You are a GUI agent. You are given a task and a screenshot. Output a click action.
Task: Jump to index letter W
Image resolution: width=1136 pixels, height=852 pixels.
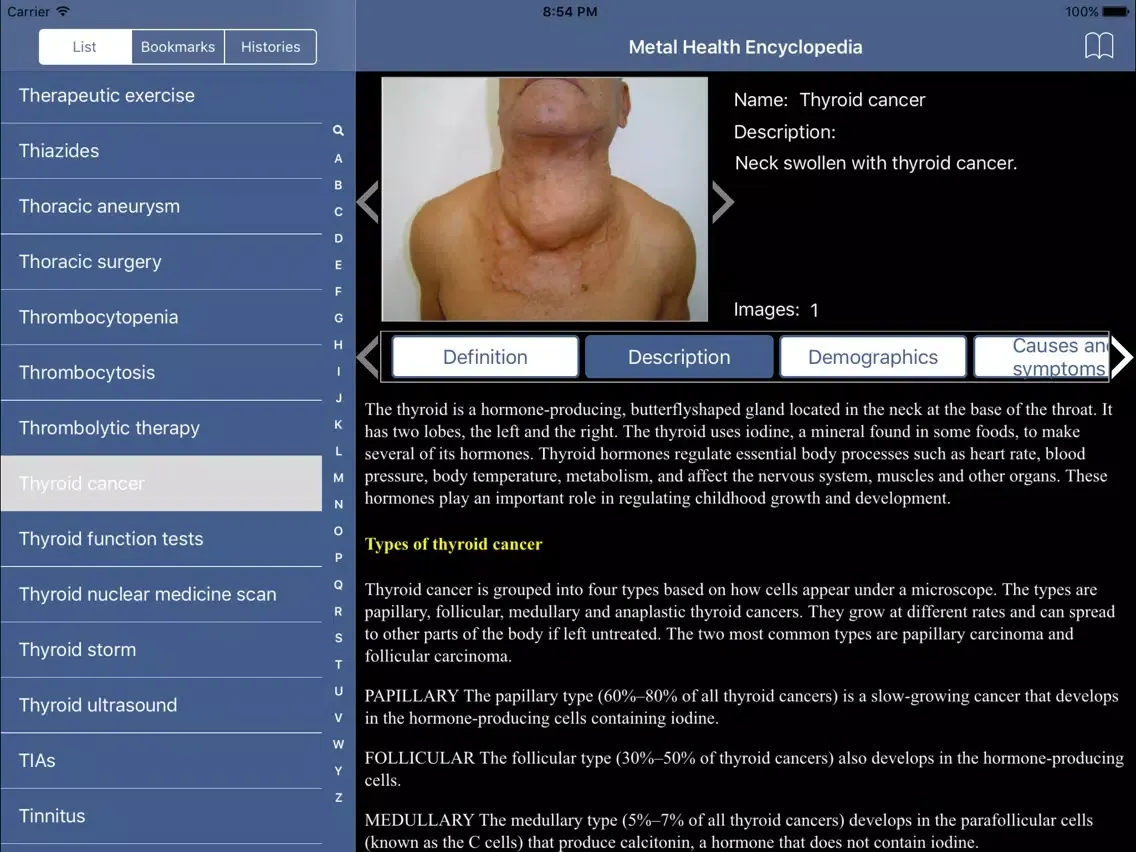[x=338, y=744]
